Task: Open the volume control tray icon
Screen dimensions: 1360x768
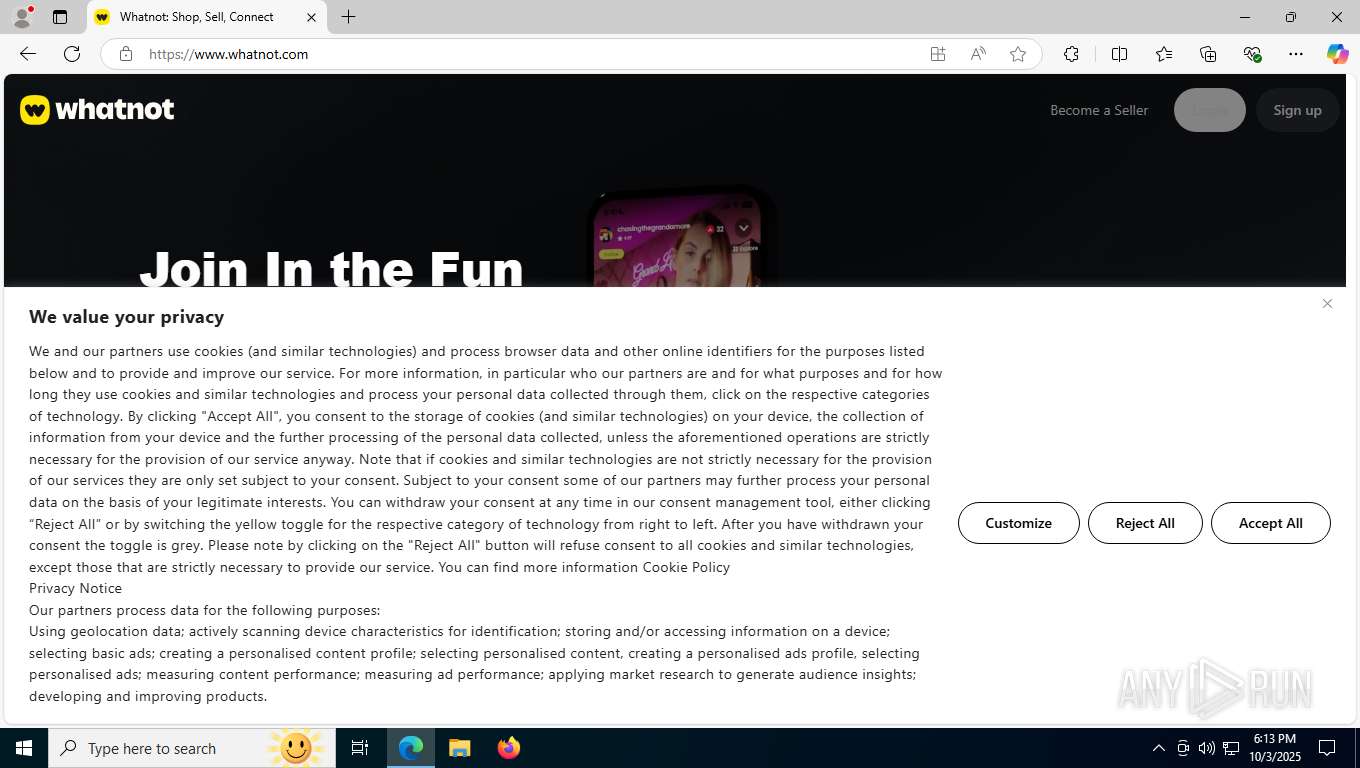Action: tap(1207, 748)
